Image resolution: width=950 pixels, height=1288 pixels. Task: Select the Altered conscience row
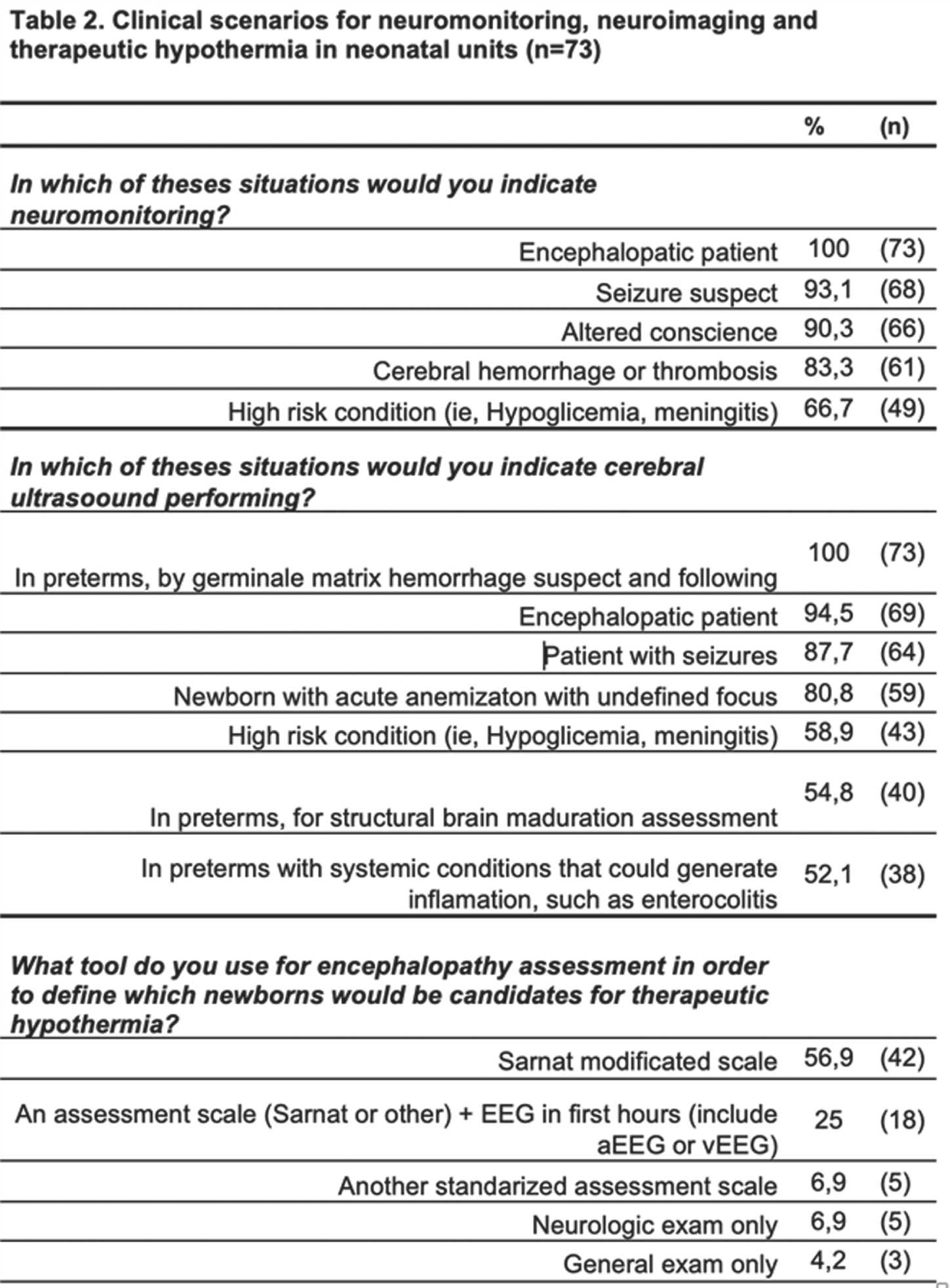(x=468, y=329)
